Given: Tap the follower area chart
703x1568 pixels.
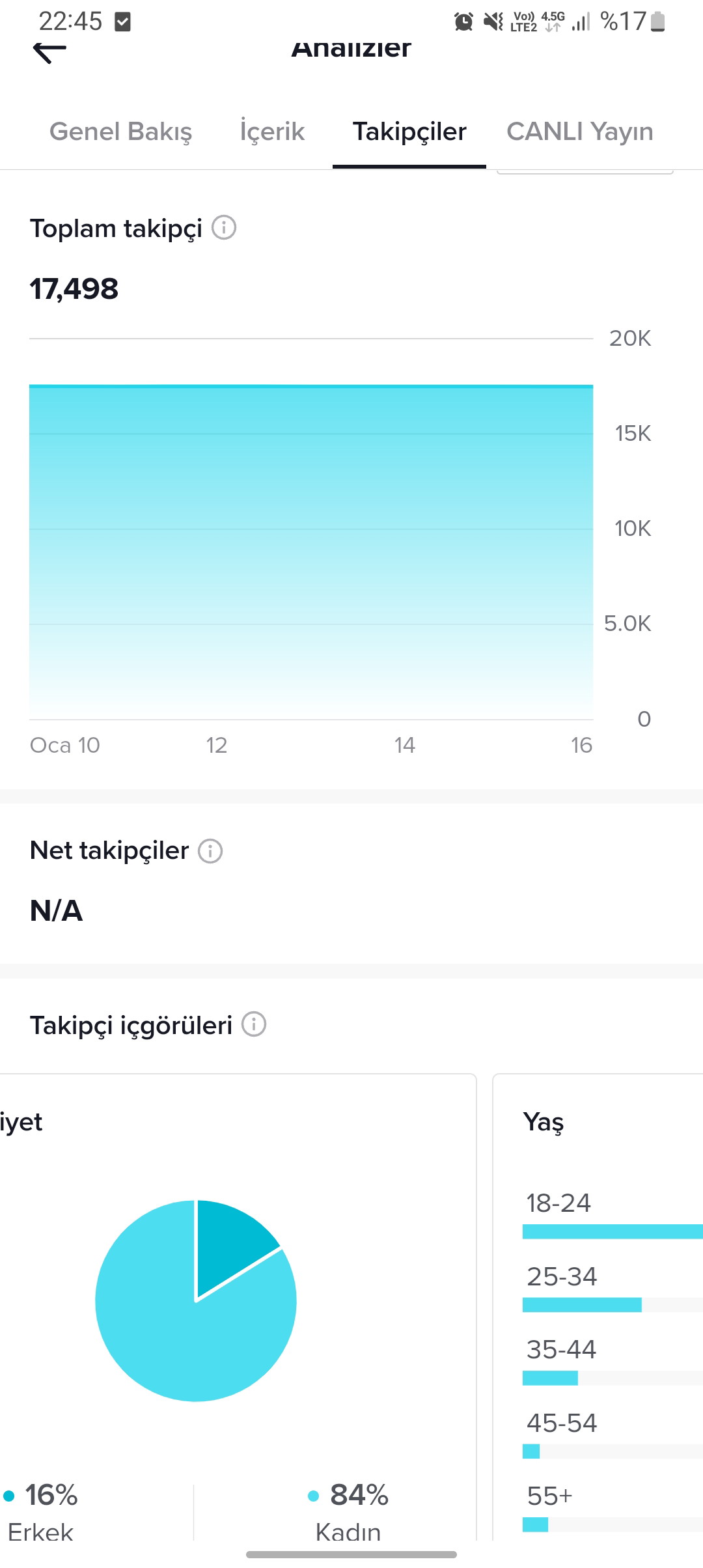Looking at the screenshot, I should (311, 552).
